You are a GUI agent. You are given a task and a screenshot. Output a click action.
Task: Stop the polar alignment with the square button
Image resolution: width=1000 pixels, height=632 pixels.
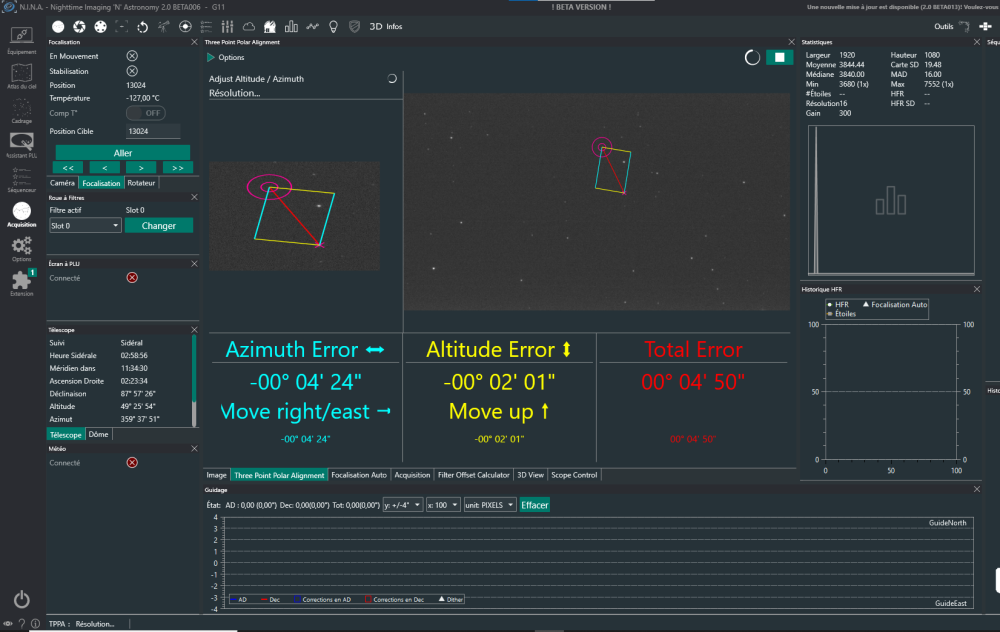click(779, 57)
